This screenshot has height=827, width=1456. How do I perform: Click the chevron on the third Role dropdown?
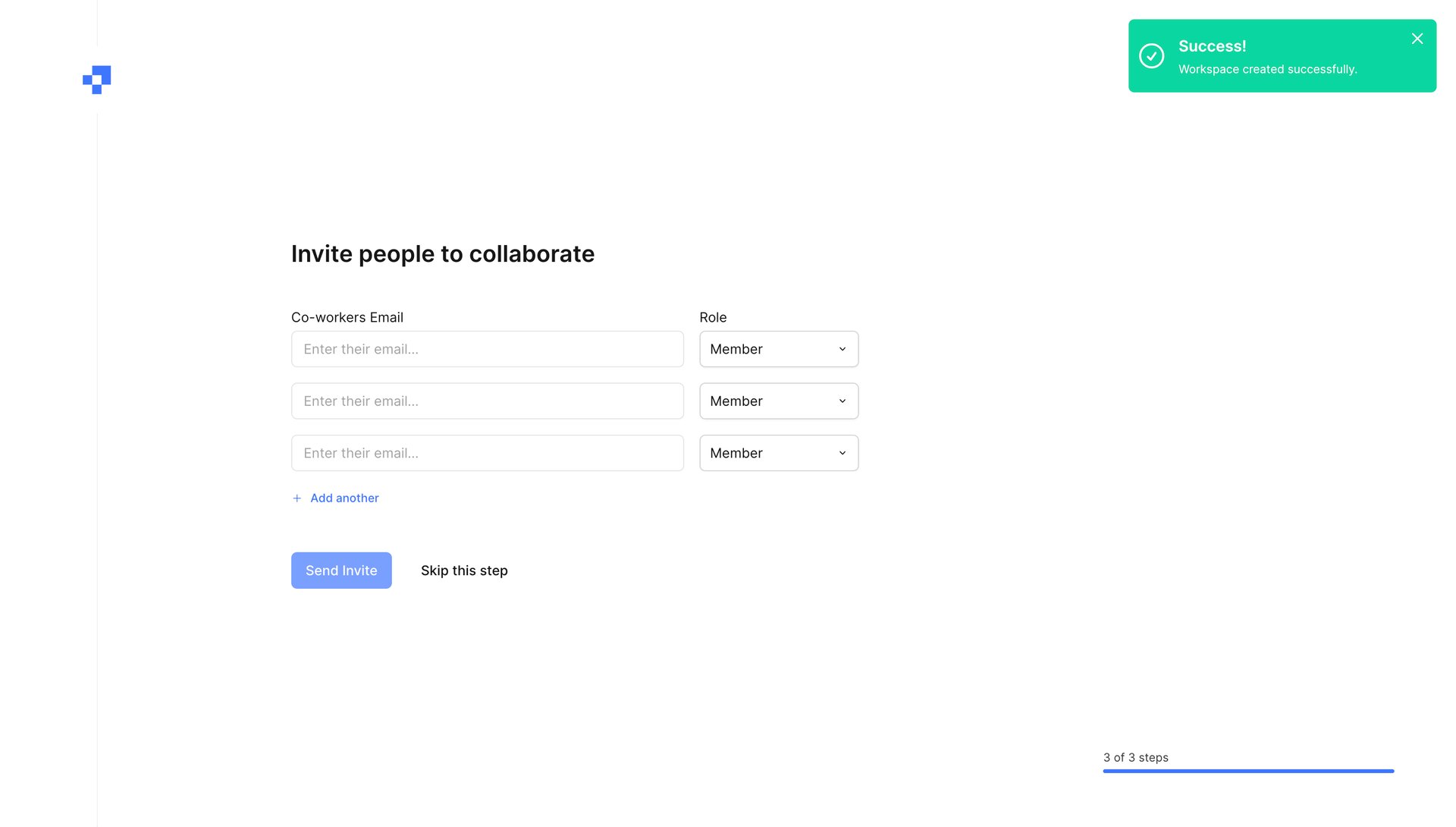pos(842,452)
